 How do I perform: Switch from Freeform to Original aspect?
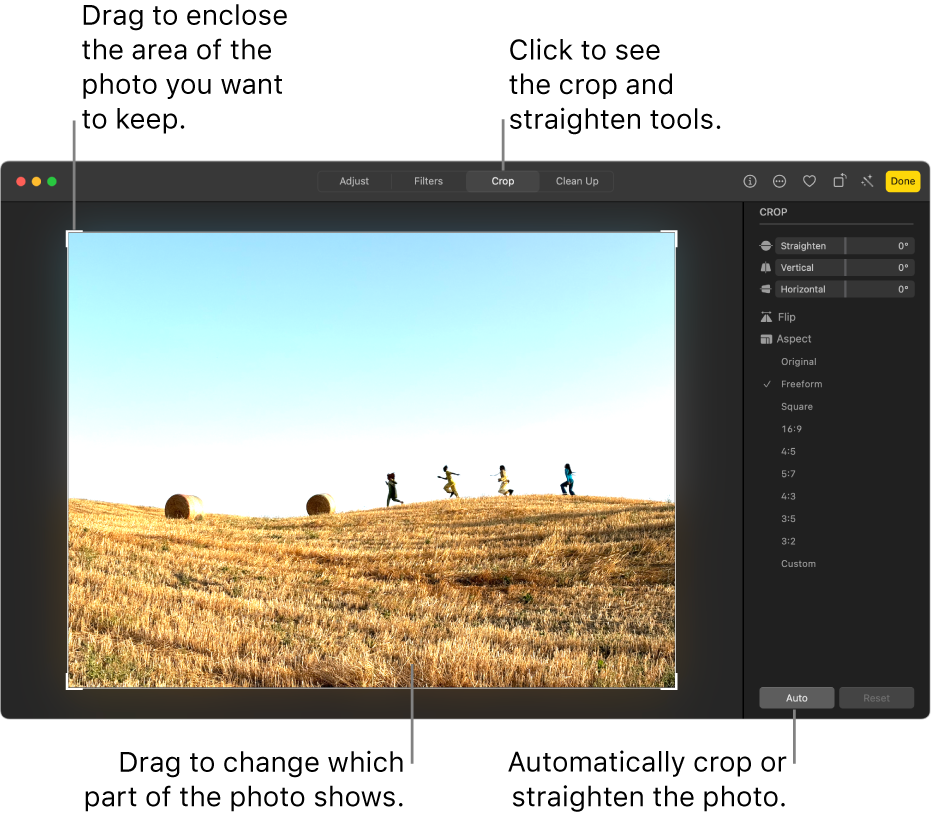[x=798, y=361]
